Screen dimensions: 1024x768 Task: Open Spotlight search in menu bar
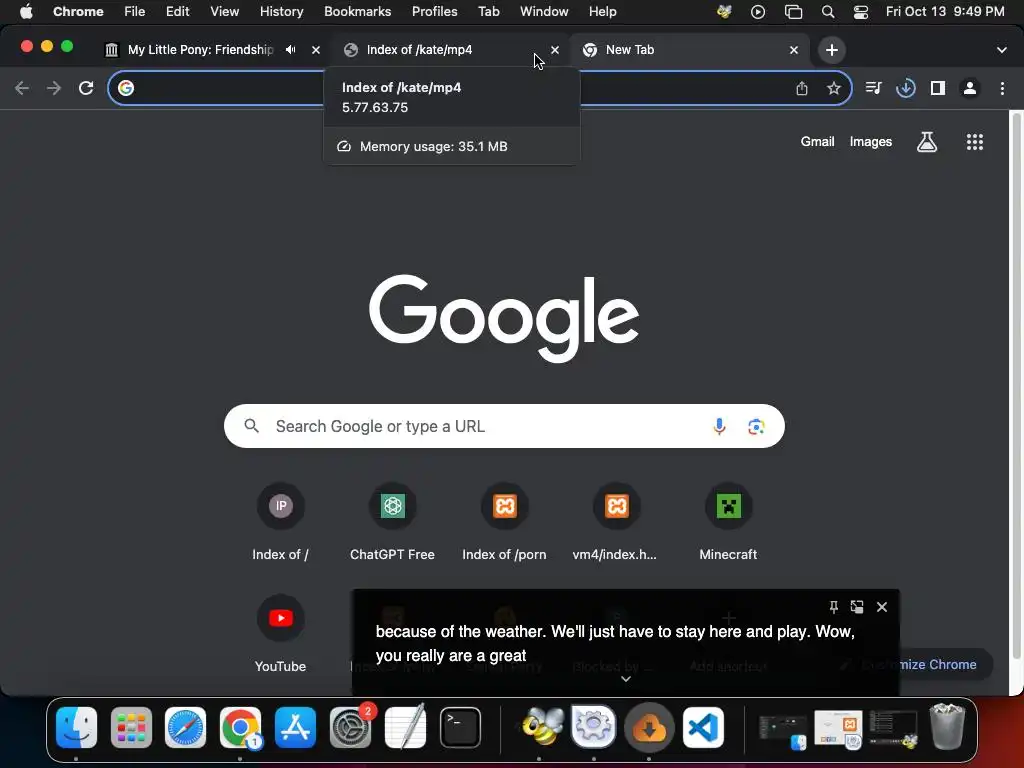(x=827, y=12)
